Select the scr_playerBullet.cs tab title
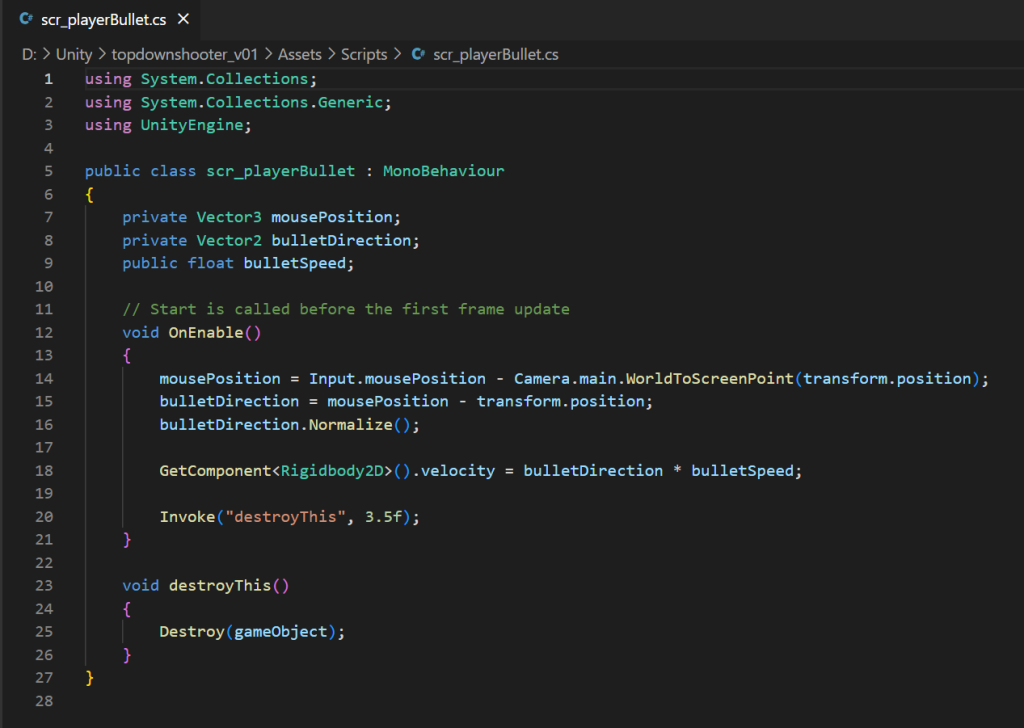 point(102,19)
